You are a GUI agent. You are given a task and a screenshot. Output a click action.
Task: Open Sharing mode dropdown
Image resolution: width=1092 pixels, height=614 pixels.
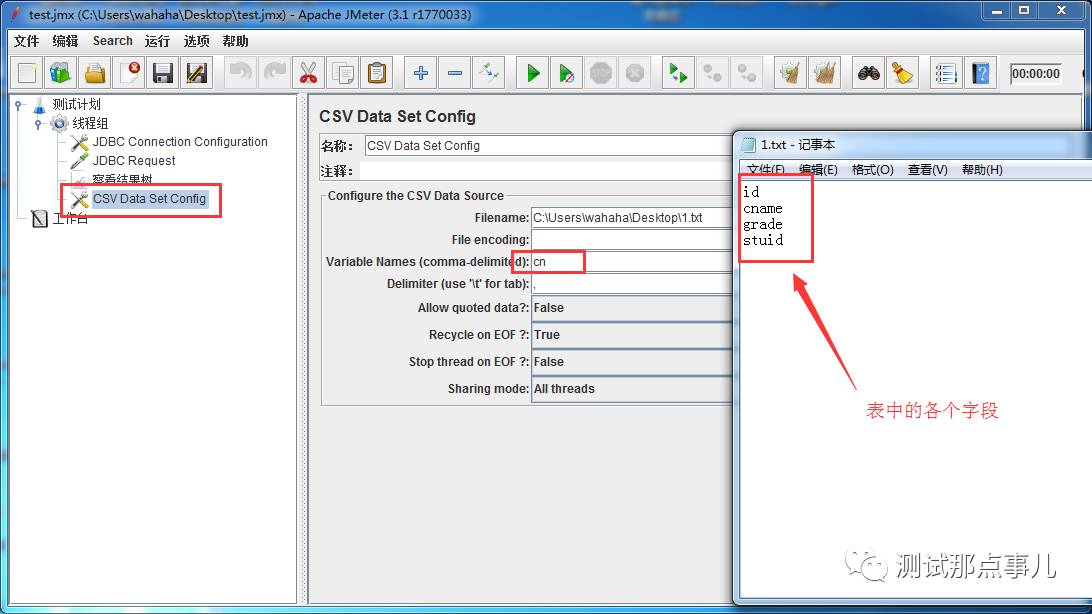pos(632,389)
